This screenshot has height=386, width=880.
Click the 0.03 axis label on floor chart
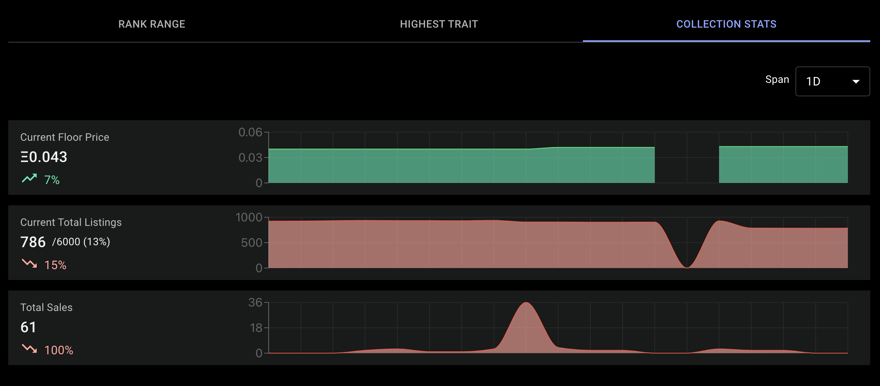point(250,158)
